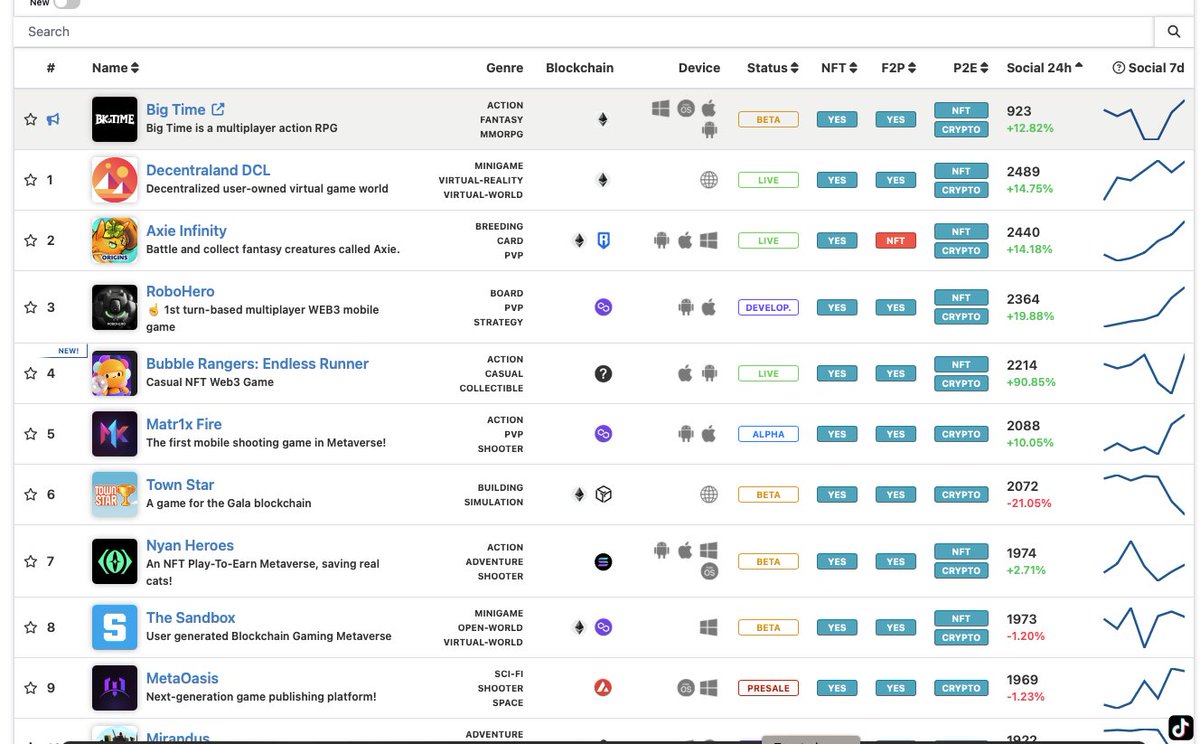Viewport: 1200px width, 744px height.
Task: Sort table by Name column
Action: pyautogui.click(x=115, y=68)
